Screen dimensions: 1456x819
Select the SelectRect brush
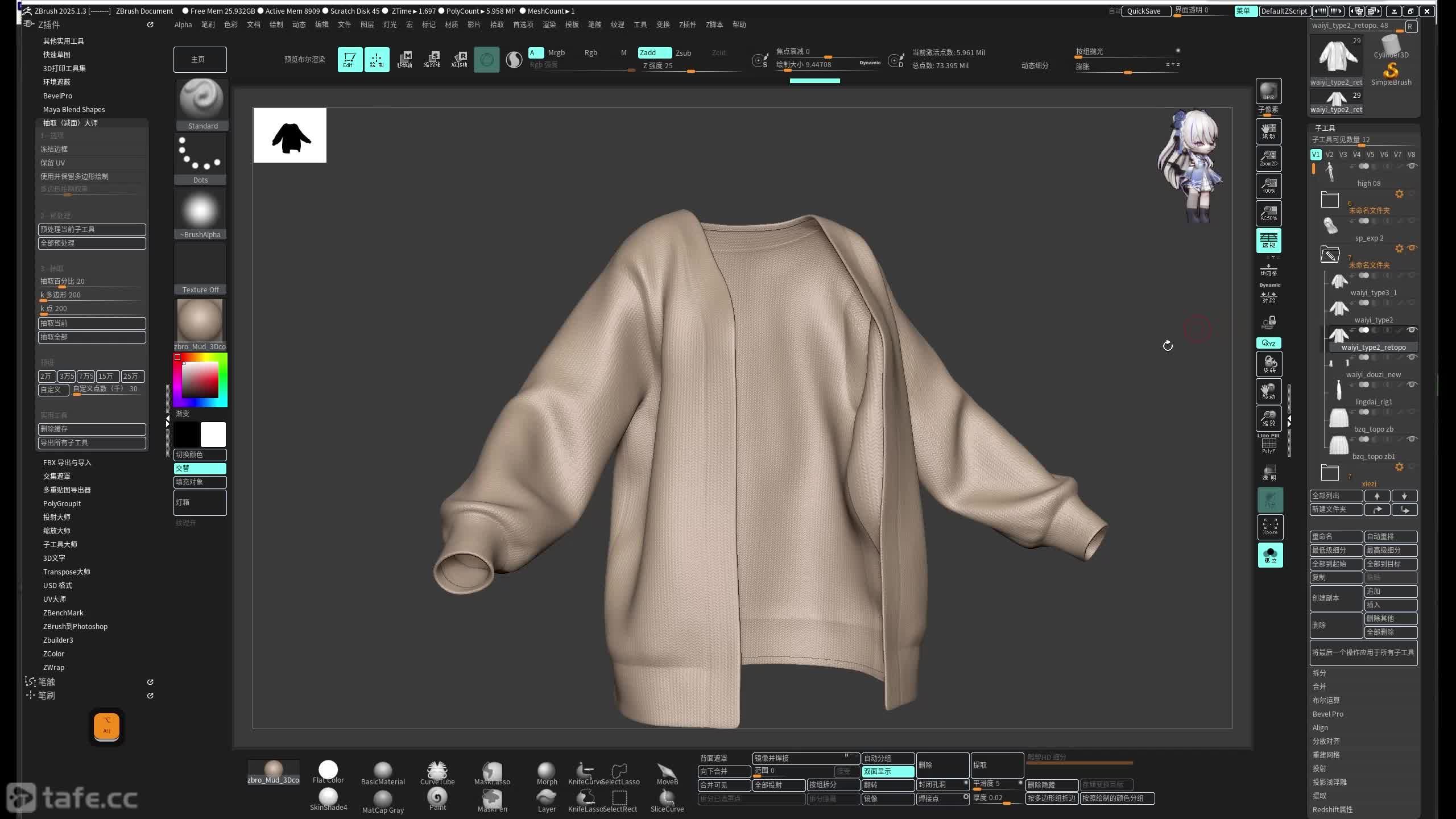tap(620, 800)
